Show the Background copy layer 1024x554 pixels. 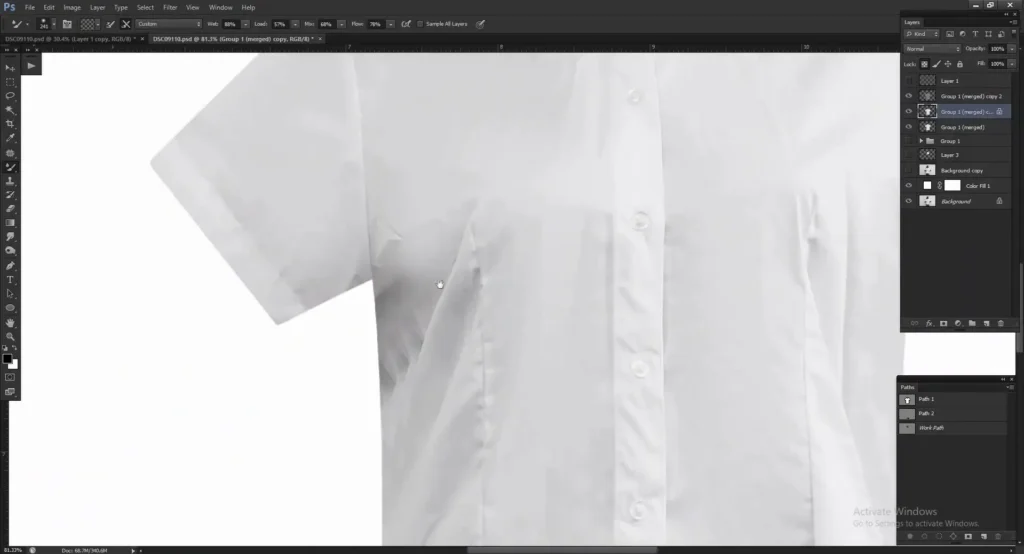(x=909, y=171)
